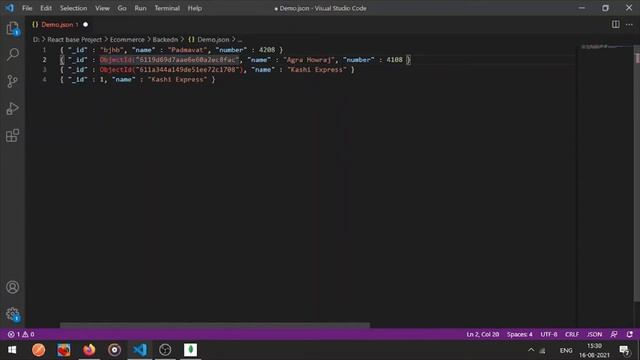Open the Terminal menu
This screenshot has height=360, width=640.
(x=167, y=8)
